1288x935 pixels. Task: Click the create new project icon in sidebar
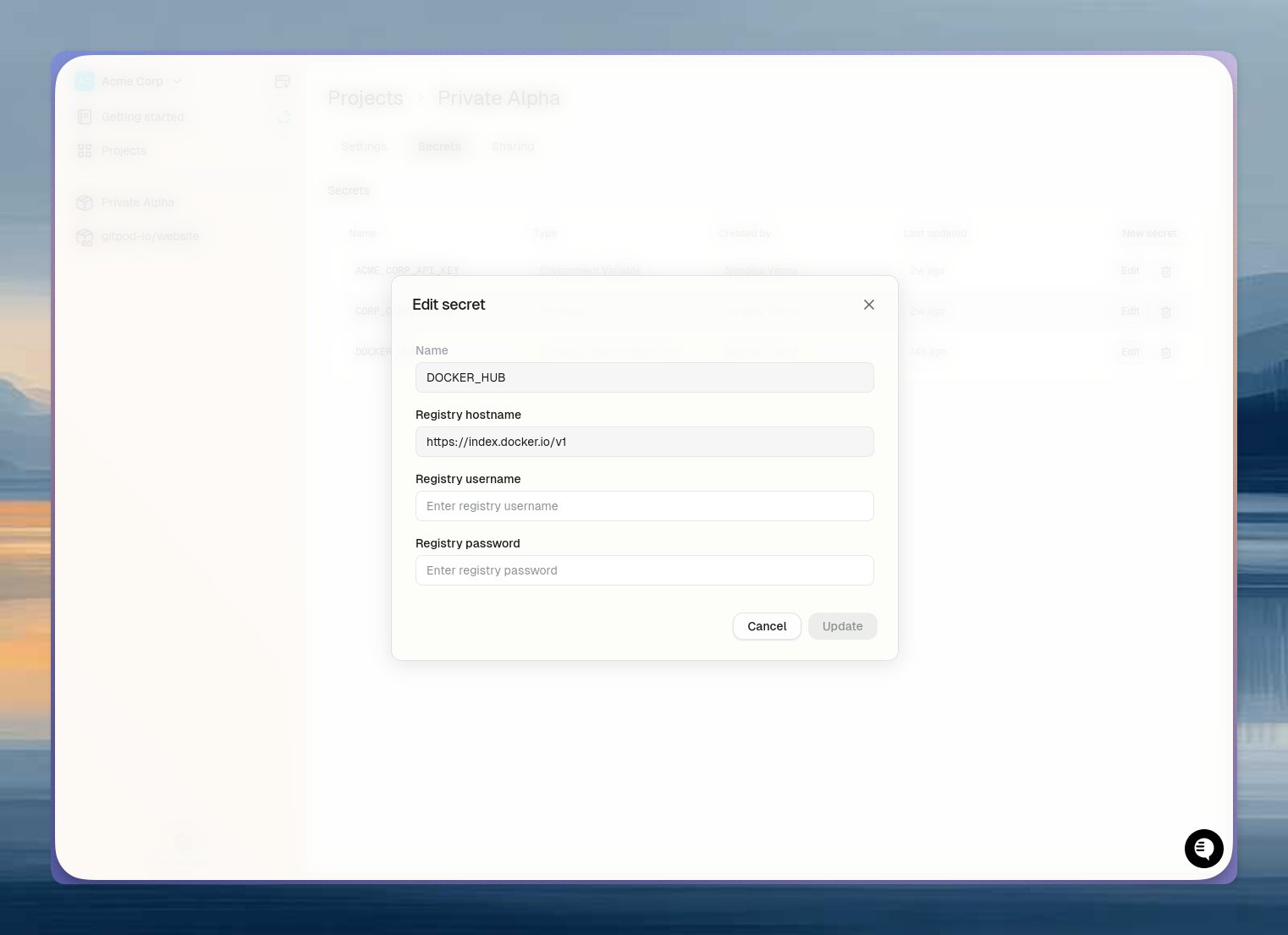click(282, 81)
